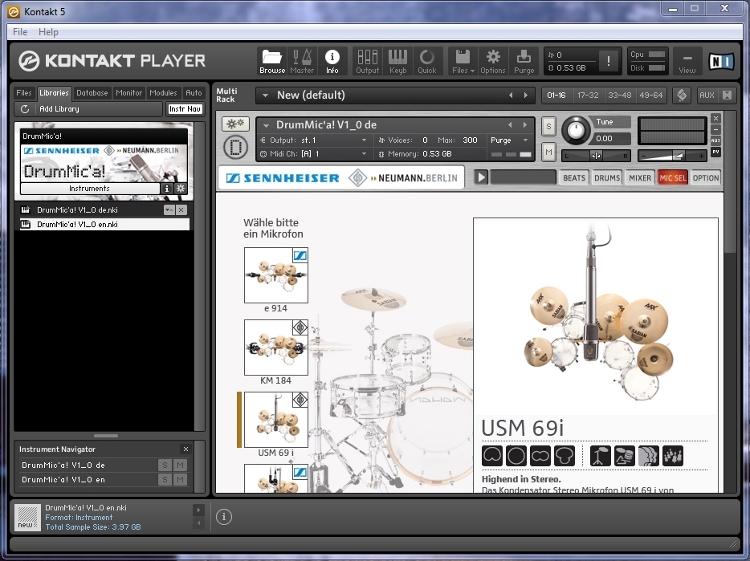Click the Native Instruments NI logo
Viewport: 750px width, 561px height.
pos(721,61)
